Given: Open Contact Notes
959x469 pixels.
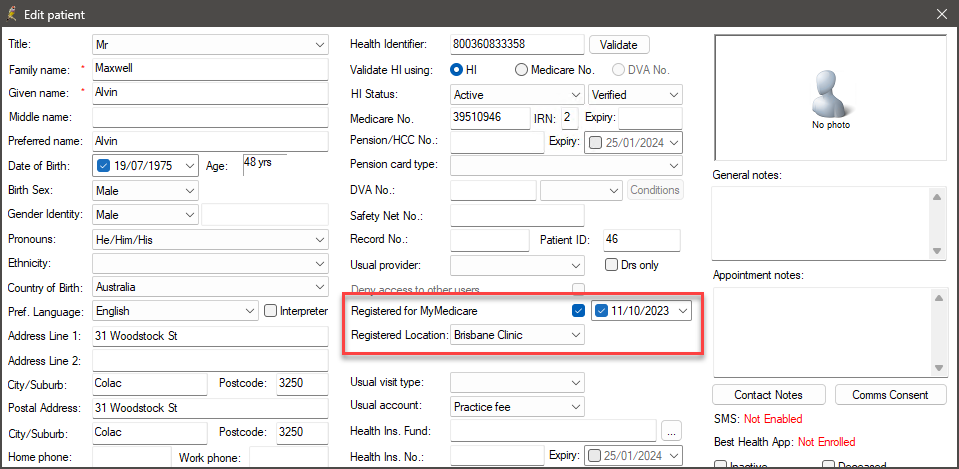Looking at the screenshot, I should tap(769, 395).
